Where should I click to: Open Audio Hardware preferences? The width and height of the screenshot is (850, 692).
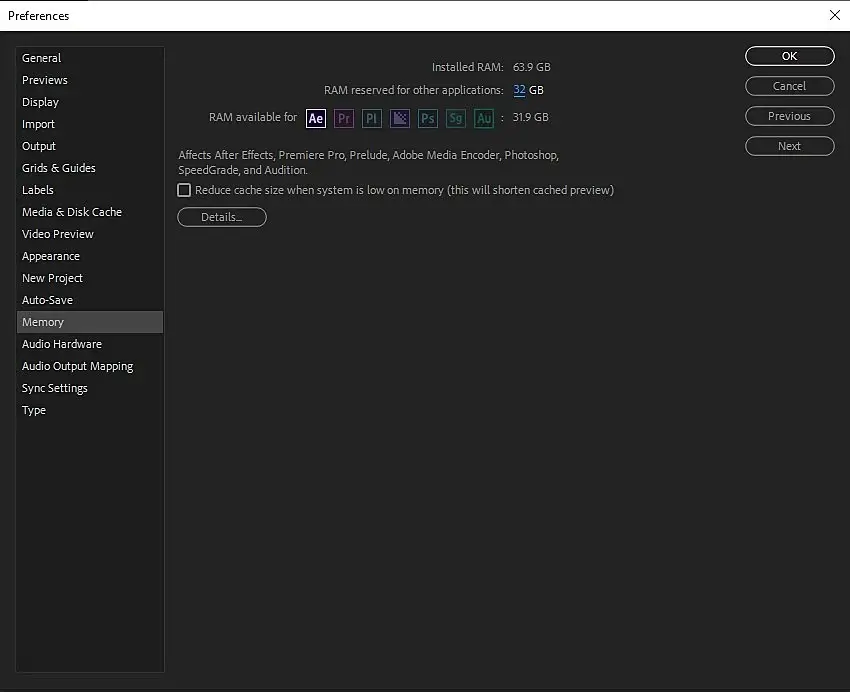click(90, 344)
